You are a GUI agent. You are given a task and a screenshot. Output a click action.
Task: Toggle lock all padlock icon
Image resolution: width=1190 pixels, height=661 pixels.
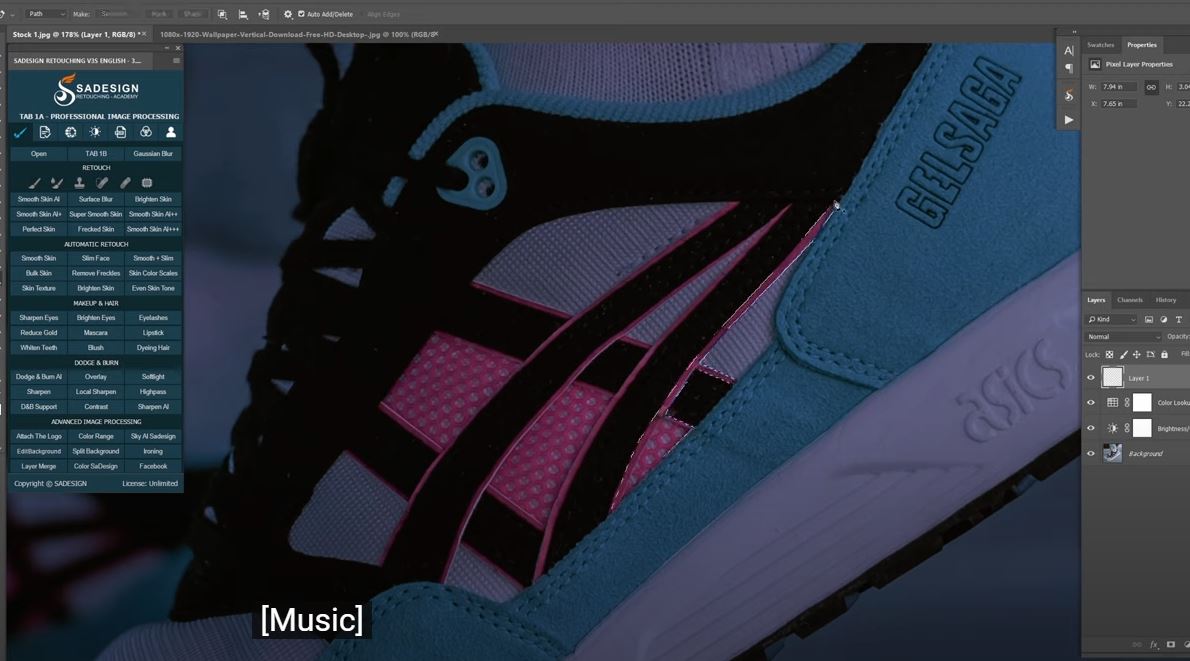pyautogui.click(x=1164, y=354)
